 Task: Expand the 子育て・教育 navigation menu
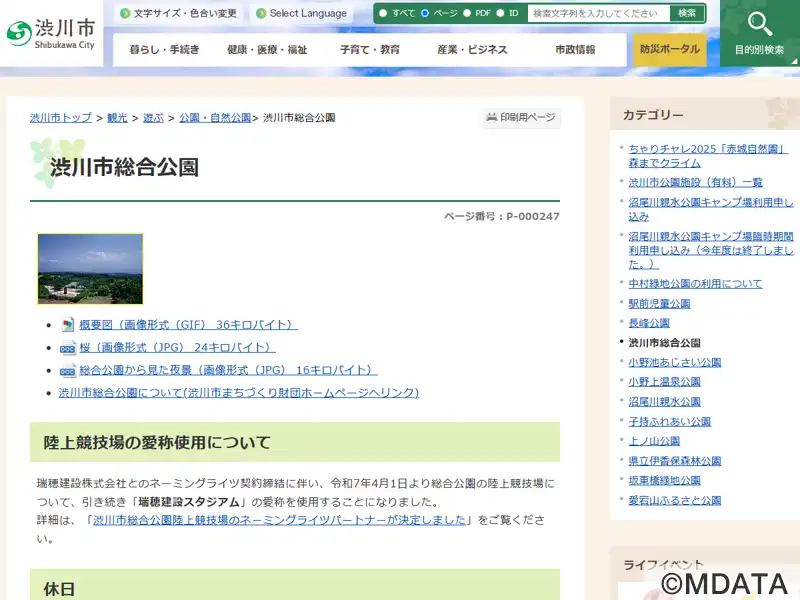pos(369,50)
